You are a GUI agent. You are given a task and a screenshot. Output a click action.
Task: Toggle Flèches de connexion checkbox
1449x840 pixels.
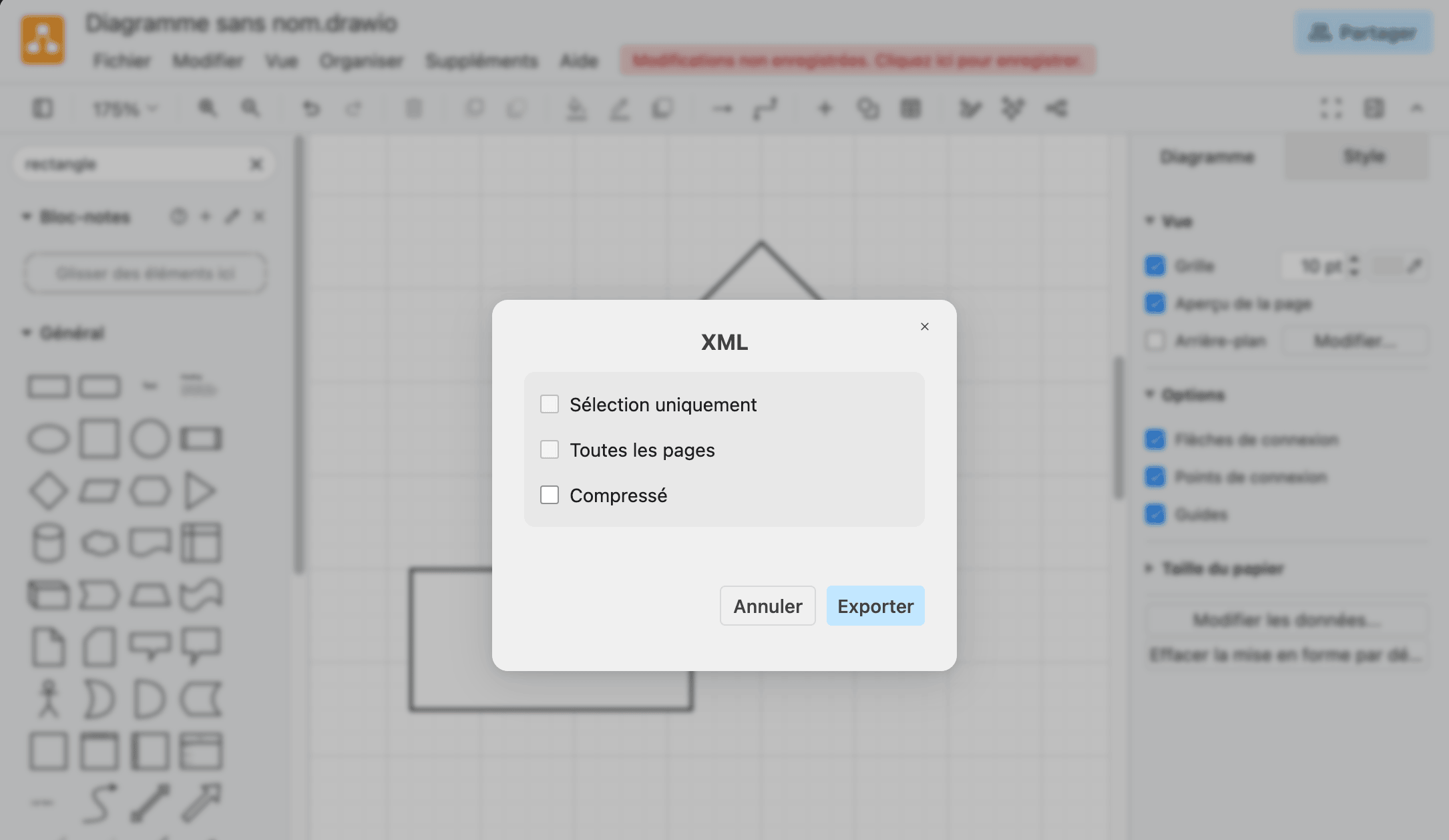click(1155, 439)
